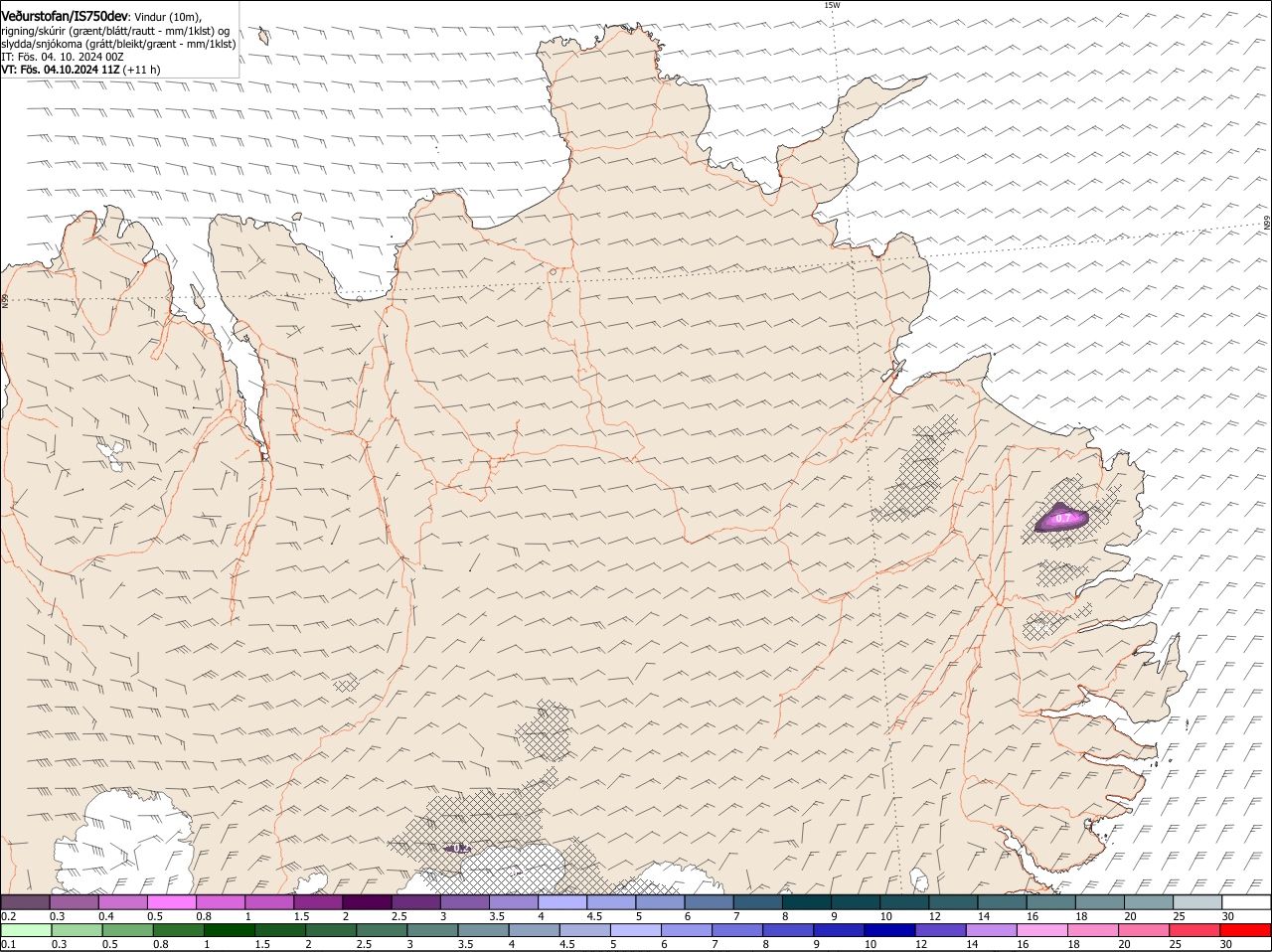Image resolution: width=1272 pixels, height=952 pixels.
Task: Pick snow legend swatch between 12 and 14
Action: (954, 901)
